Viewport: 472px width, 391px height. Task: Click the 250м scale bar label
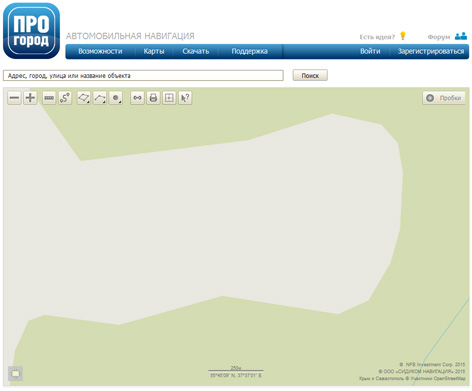tap(236, 368)
